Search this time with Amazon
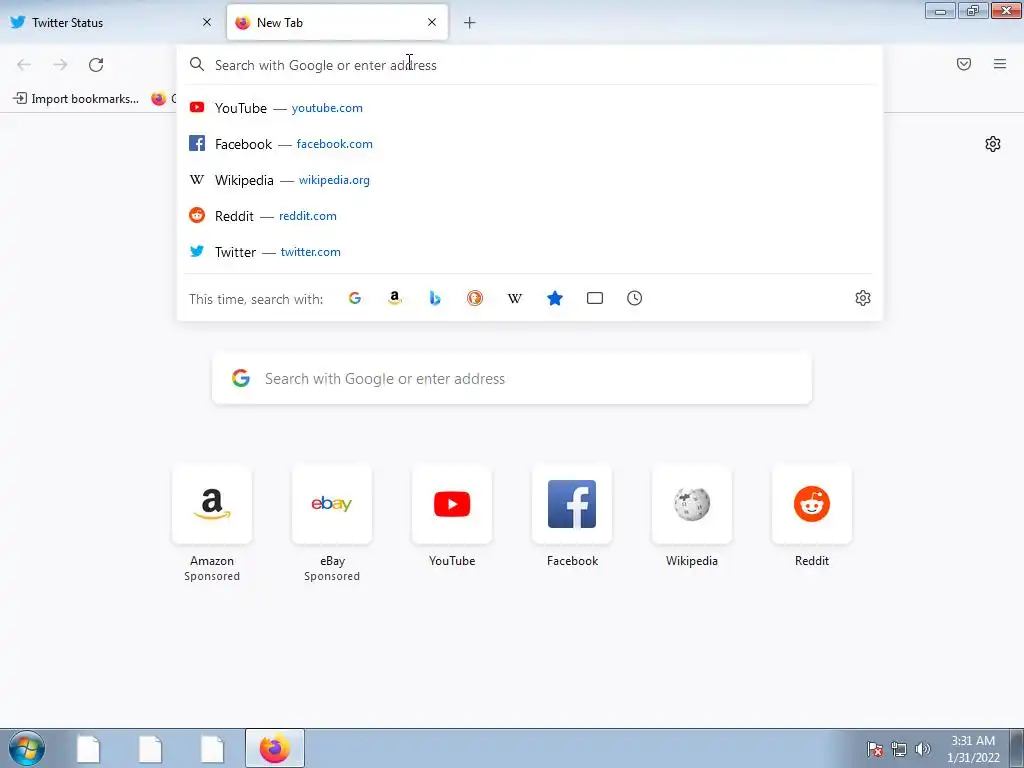The height and width of the screenshot is (768, 1024). tap(394, 298)
